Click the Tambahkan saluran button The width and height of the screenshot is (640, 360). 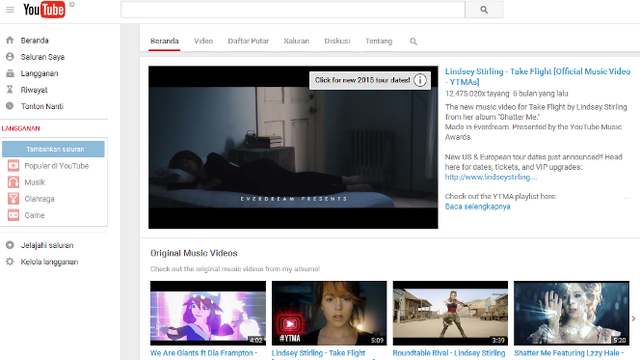[53, 149]
